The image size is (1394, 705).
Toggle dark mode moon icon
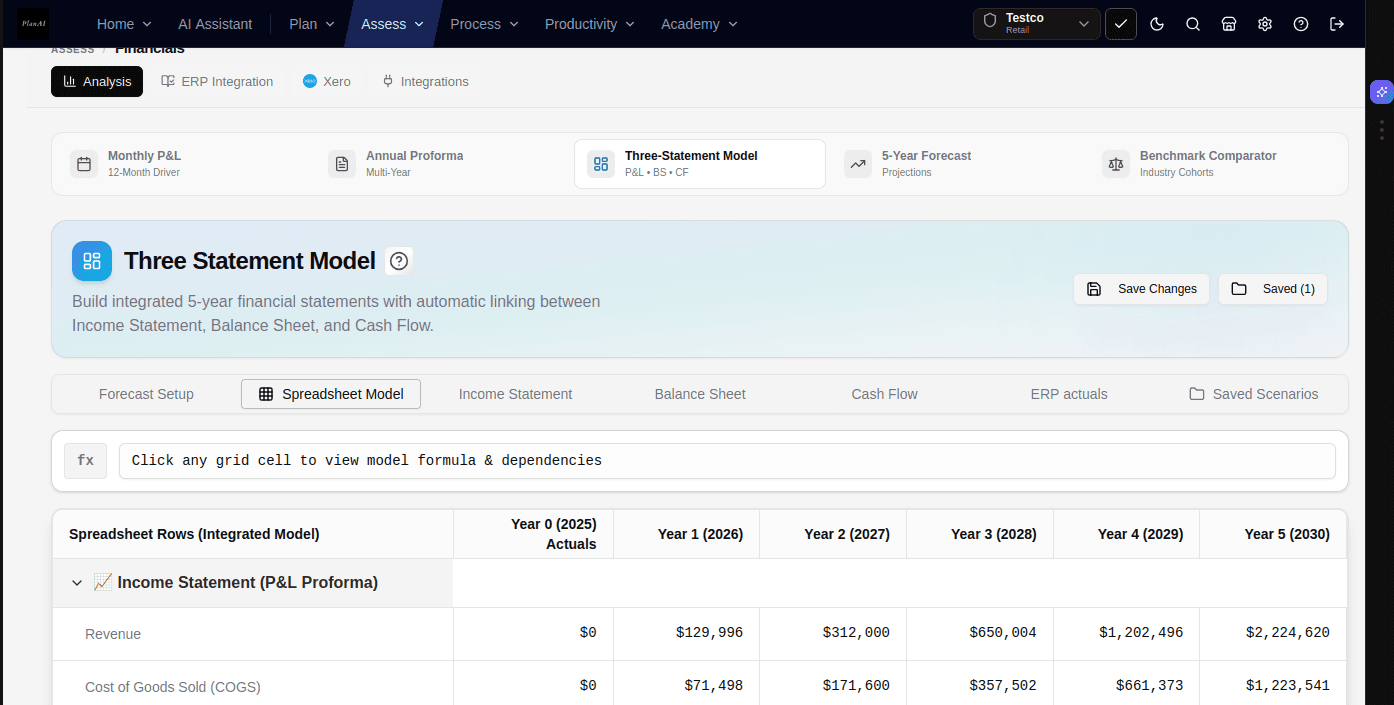tap(1157, 24)
